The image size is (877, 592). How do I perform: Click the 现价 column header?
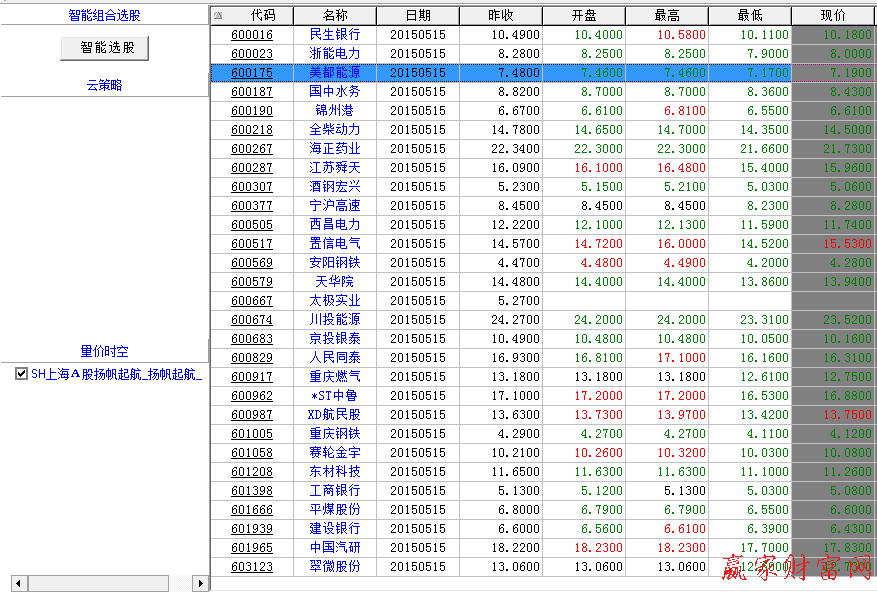[x=832, y=15]
